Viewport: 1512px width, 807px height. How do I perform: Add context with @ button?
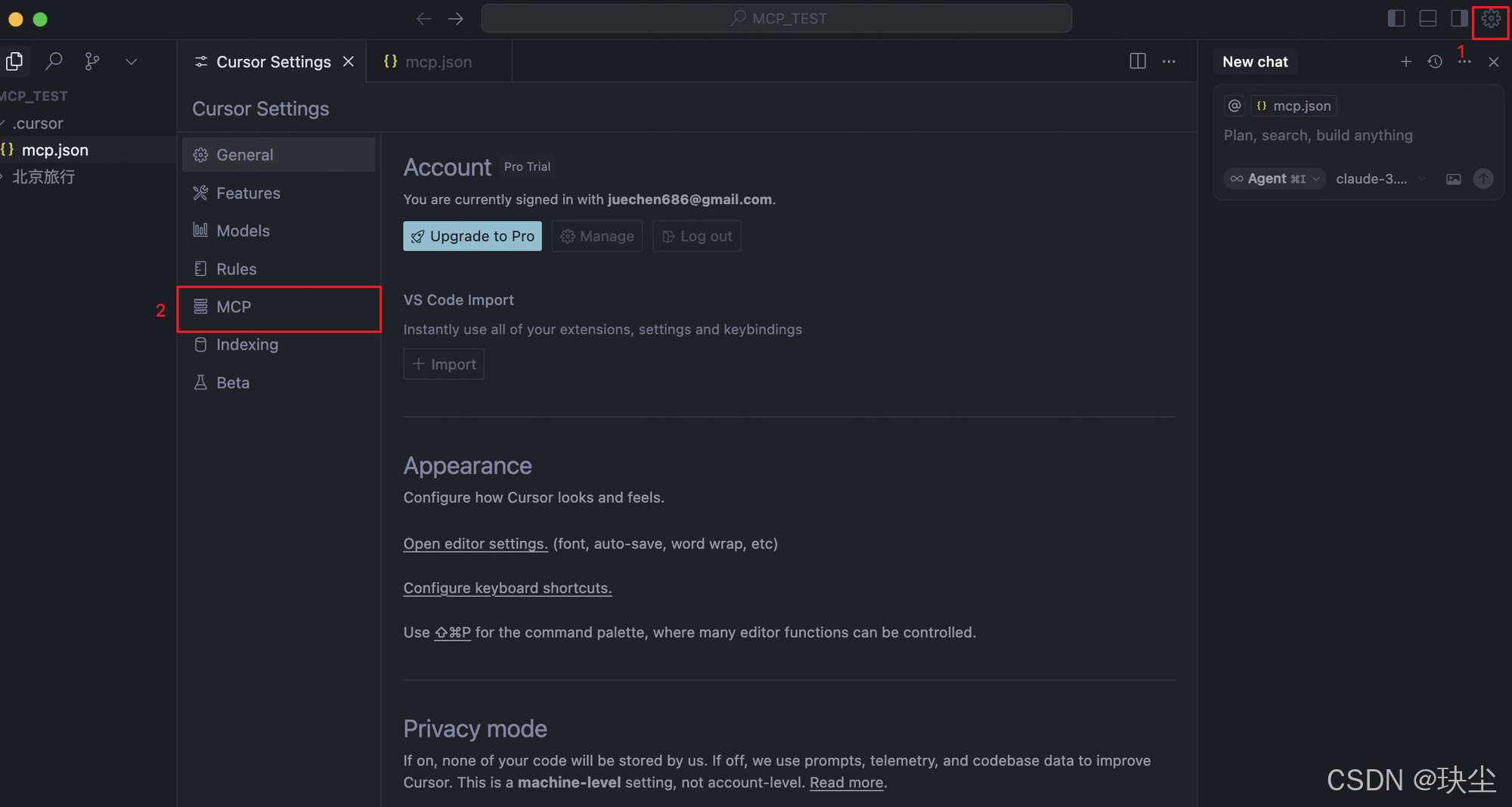[1235, 106]
